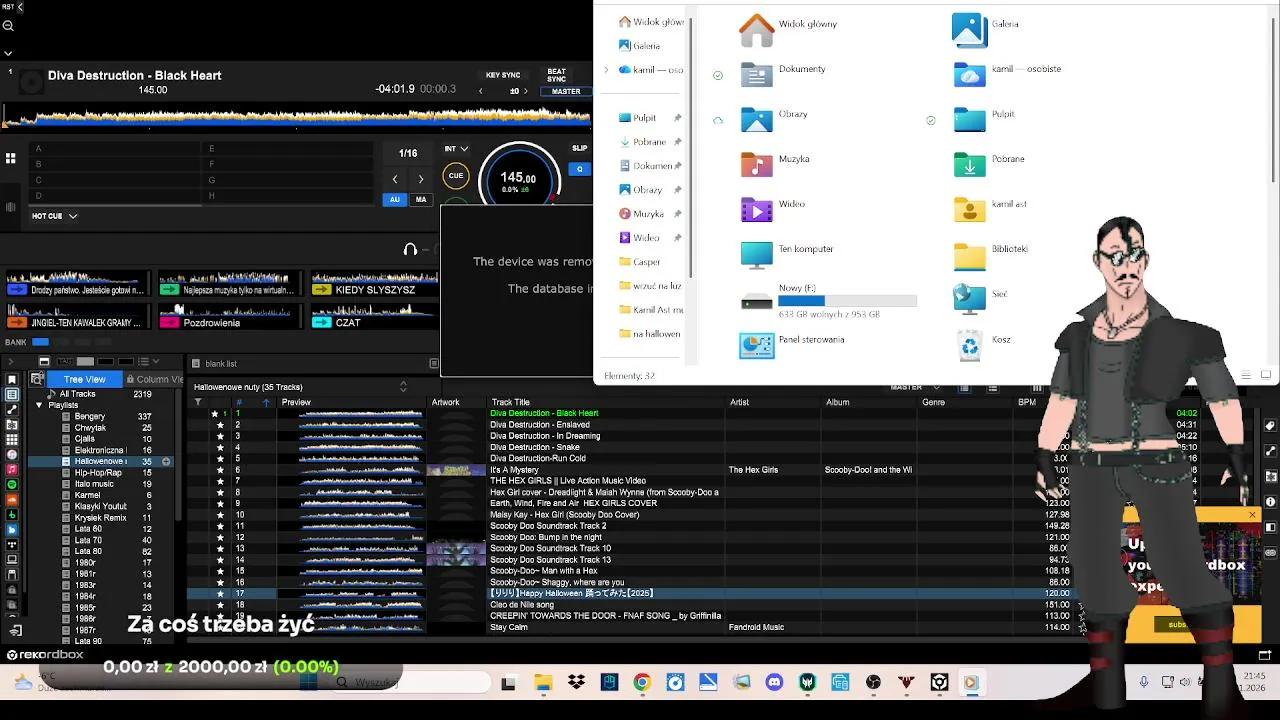This screenshot has height=720, width=1280.
Task: Click the BEAT SYNC button
Action: [556, 75]
